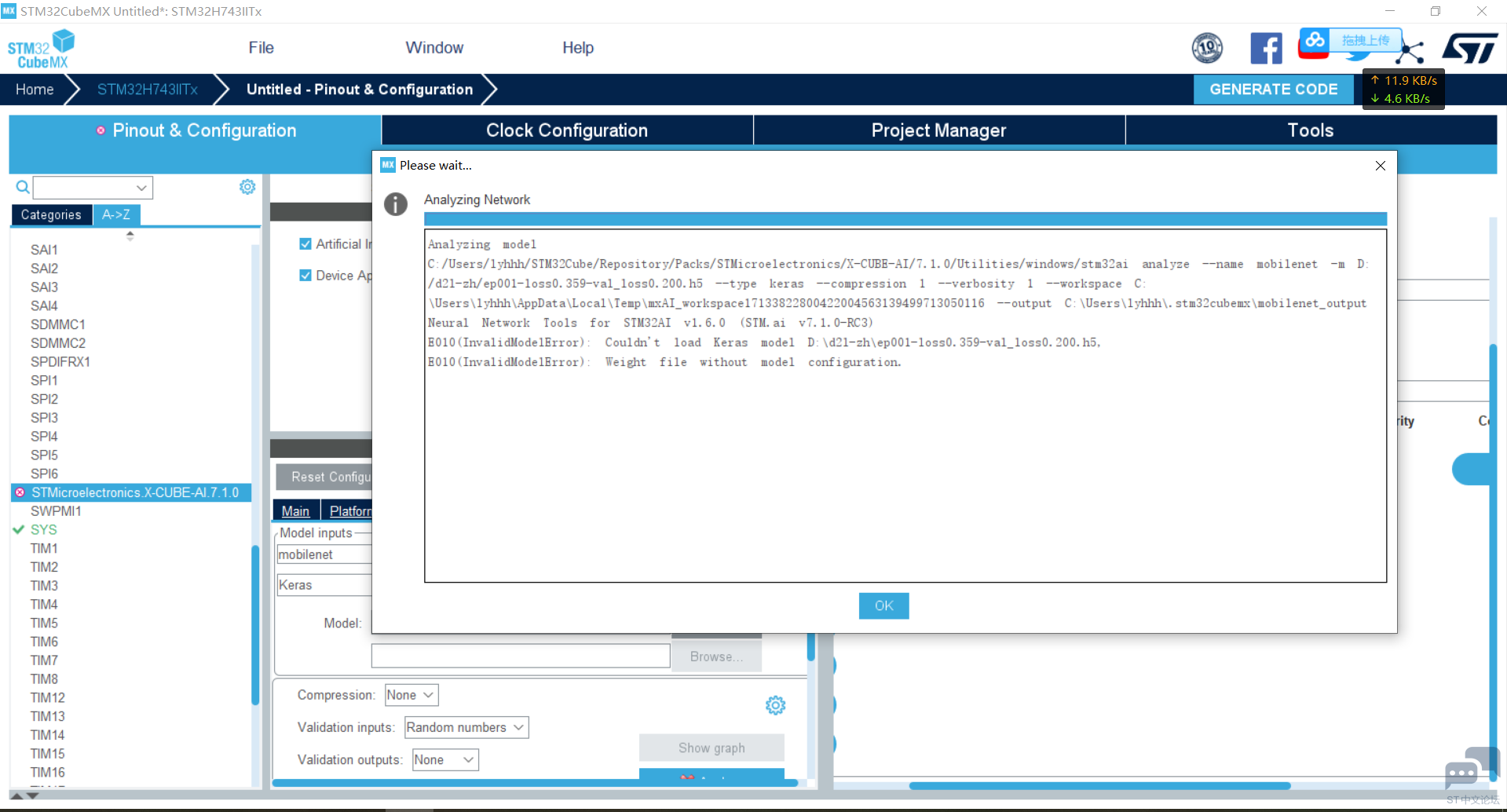1507x812 pixels.
Task: Click the STM32H743IITx breadcrumb
Action: click(x=148, y=90)
